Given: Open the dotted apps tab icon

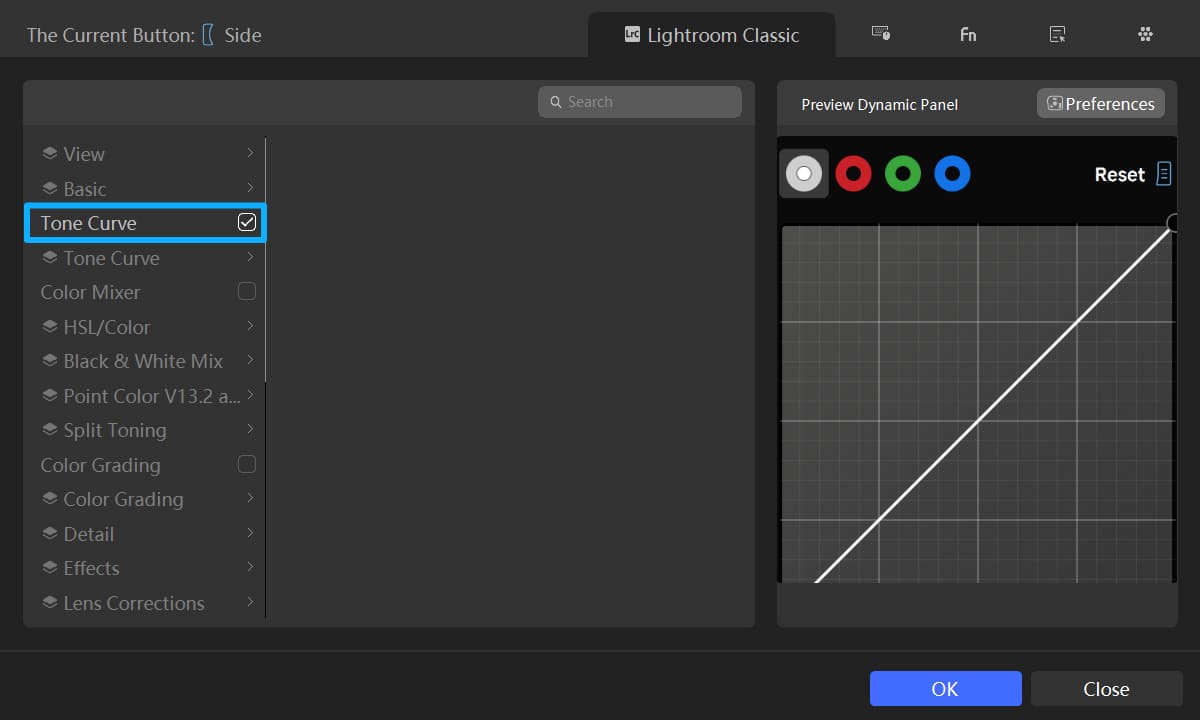Looking at the screenshot, I should (x=1146, y=34).
